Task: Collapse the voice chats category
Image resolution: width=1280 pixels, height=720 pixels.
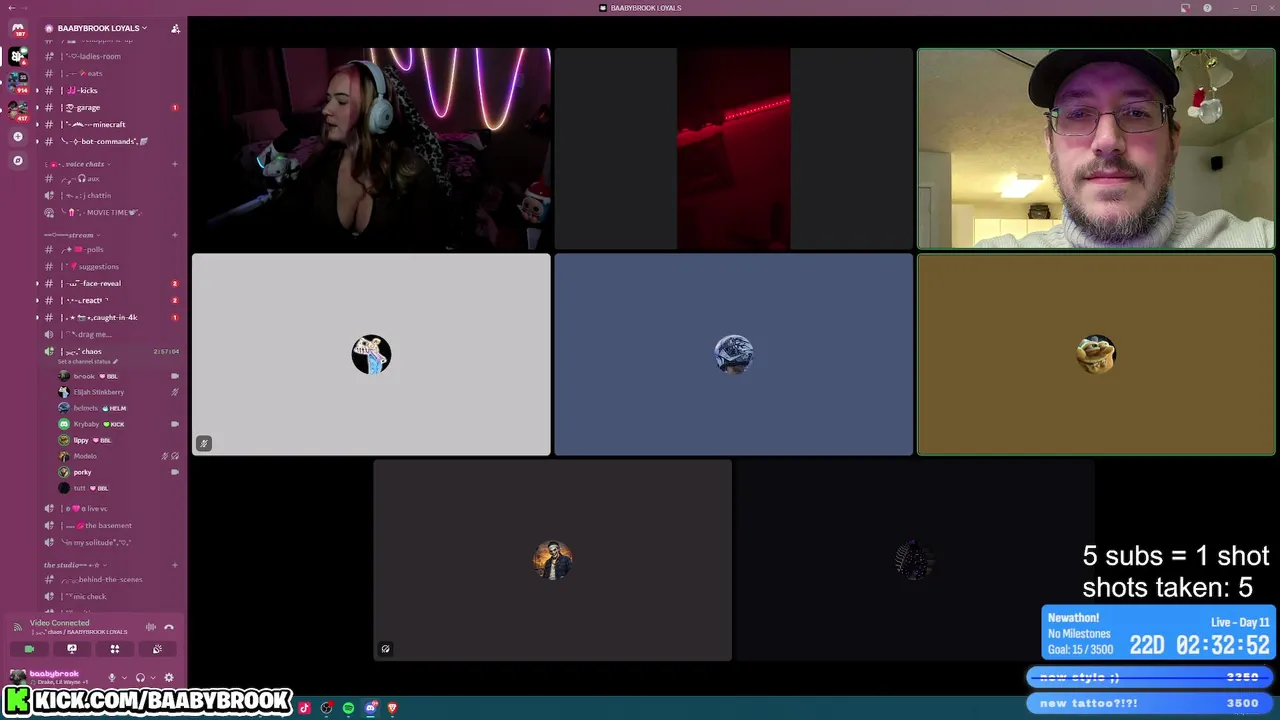Action: tap(77, 164)
